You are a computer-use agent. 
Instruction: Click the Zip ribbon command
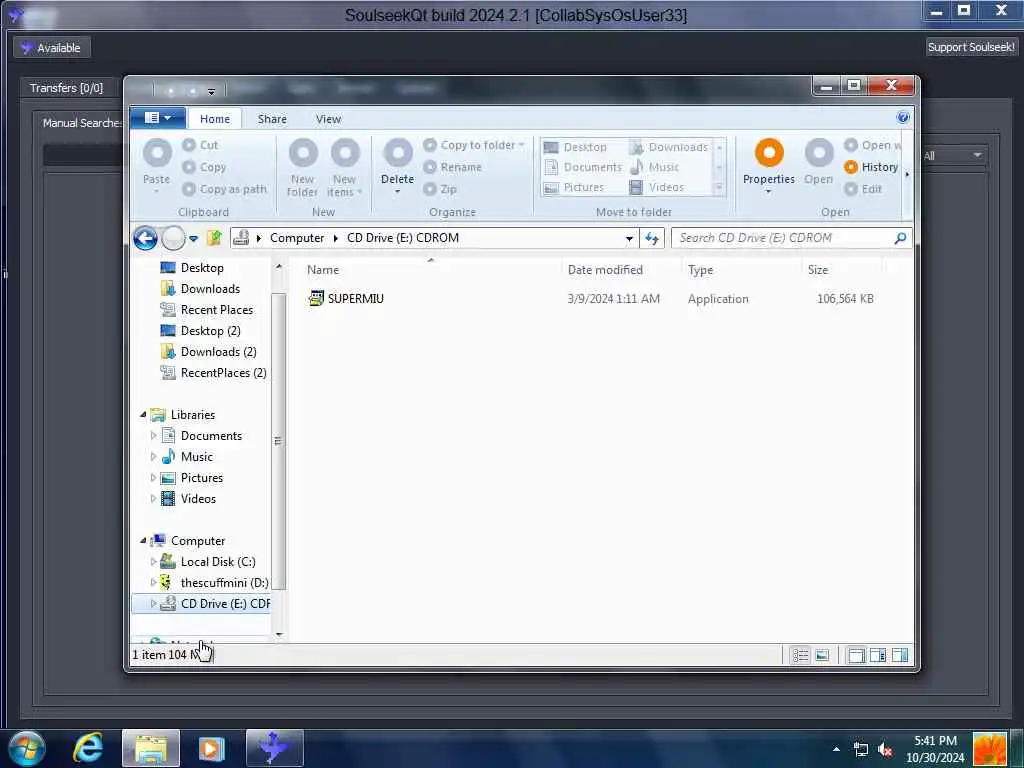(x=440, y=189)
